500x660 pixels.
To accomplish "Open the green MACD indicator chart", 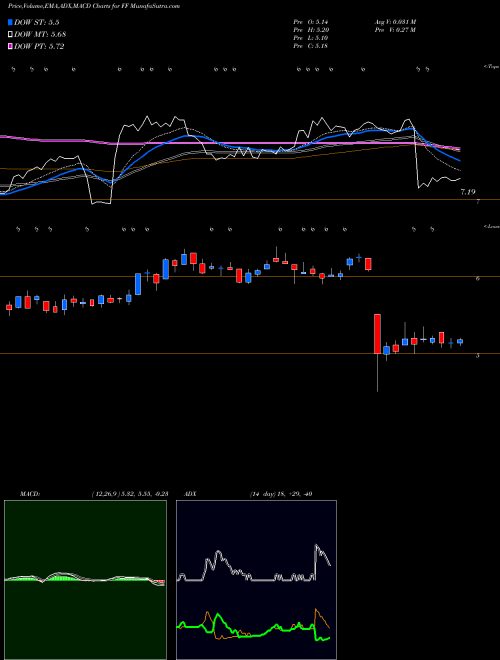I will click(85, 580).
